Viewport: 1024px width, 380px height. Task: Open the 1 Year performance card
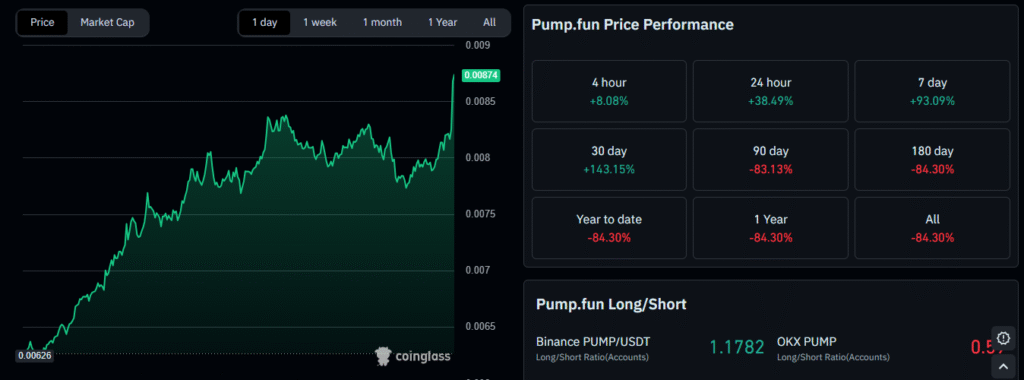pos(771,229)
